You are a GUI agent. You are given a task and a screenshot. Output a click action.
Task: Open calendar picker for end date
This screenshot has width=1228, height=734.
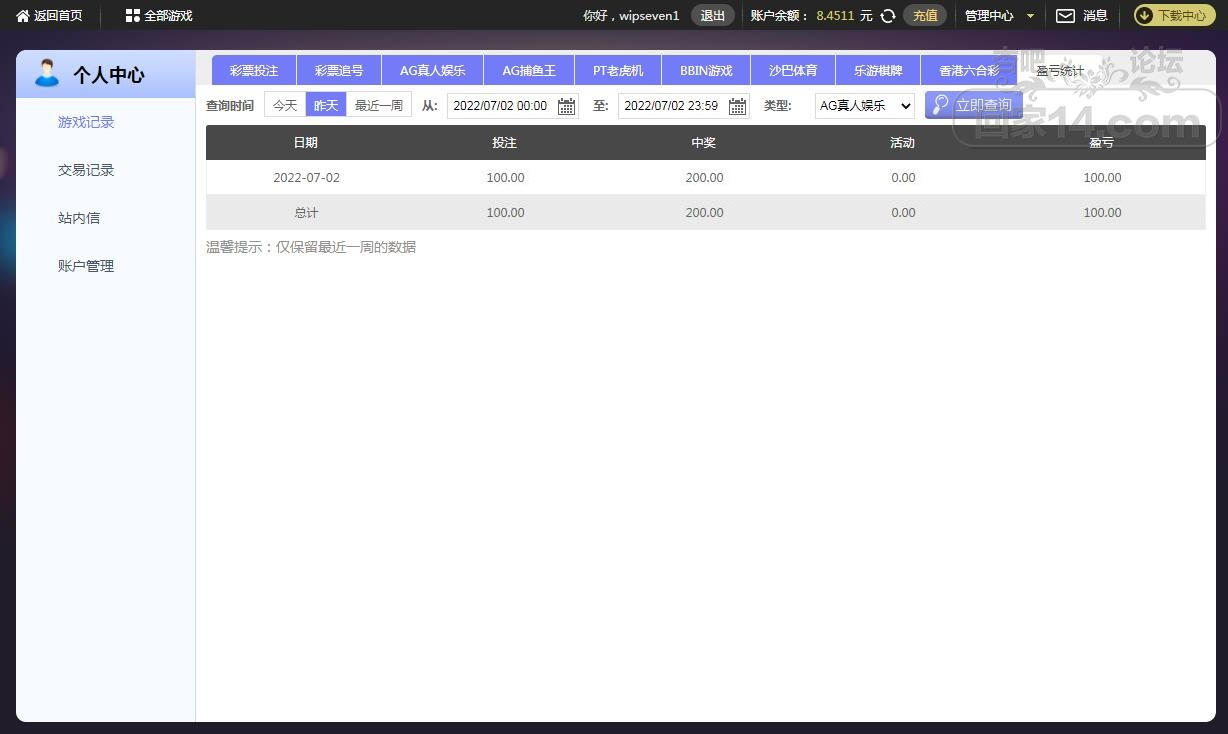point(737,106)
